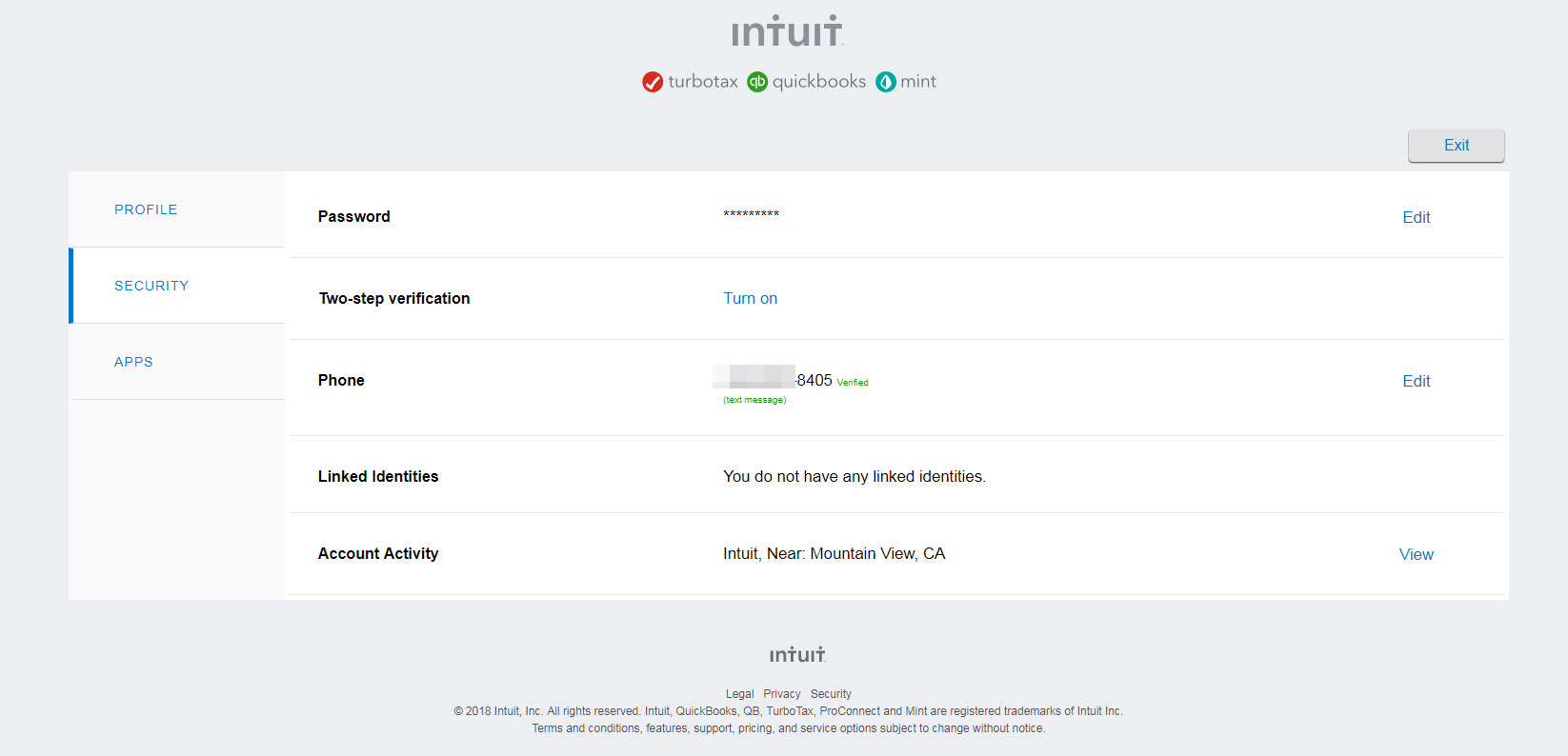Click the phone number ending 8405
The width and height of the screenshot is (1568, 756).
(x=774, y=380)
